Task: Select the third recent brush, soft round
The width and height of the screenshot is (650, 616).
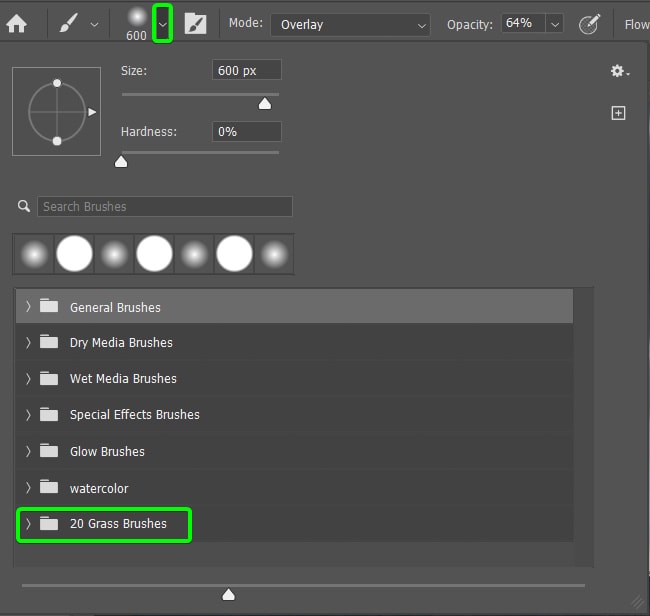Action: (x=114, y=254)
